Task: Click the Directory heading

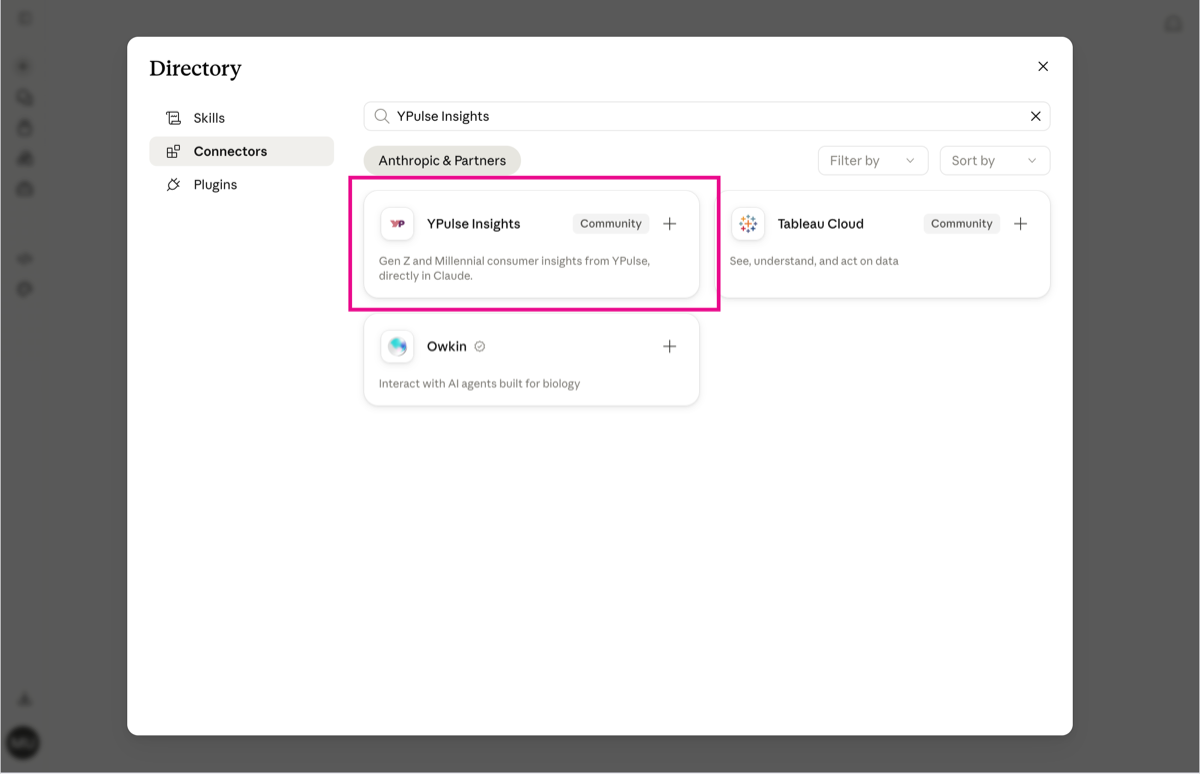Action: 195,68
